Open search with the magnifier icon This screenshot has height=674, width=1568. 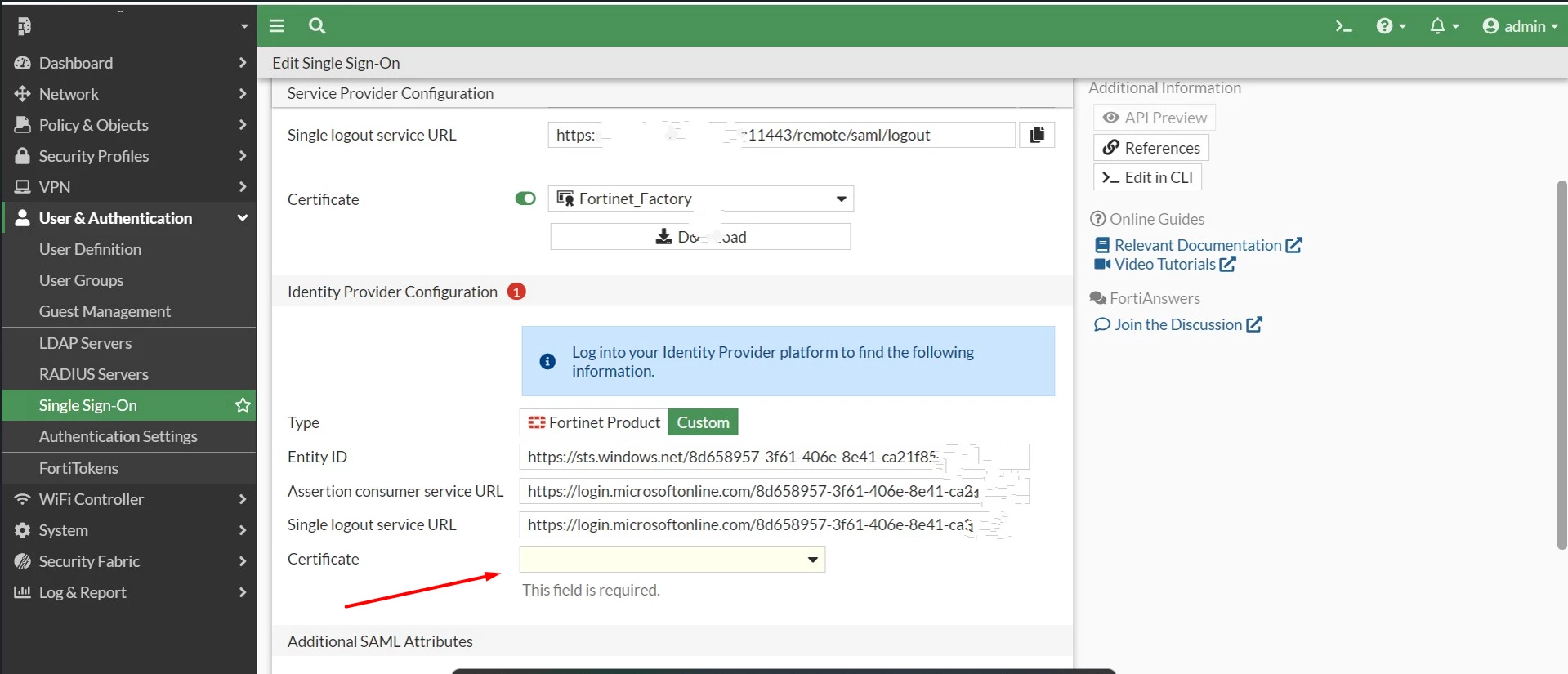317,25
